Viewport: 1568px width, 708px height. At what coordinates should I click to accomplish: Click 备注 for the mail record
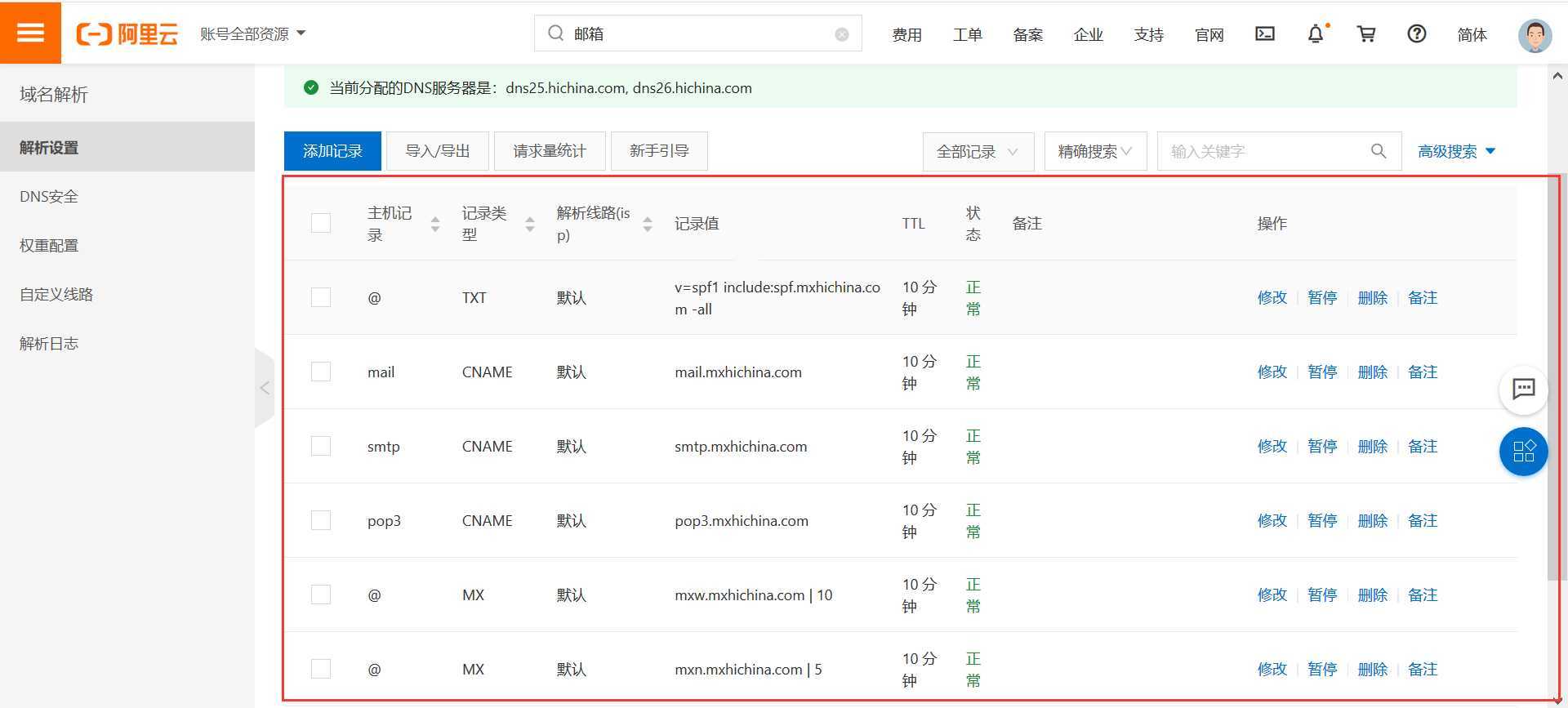[x=1423, y=372]
